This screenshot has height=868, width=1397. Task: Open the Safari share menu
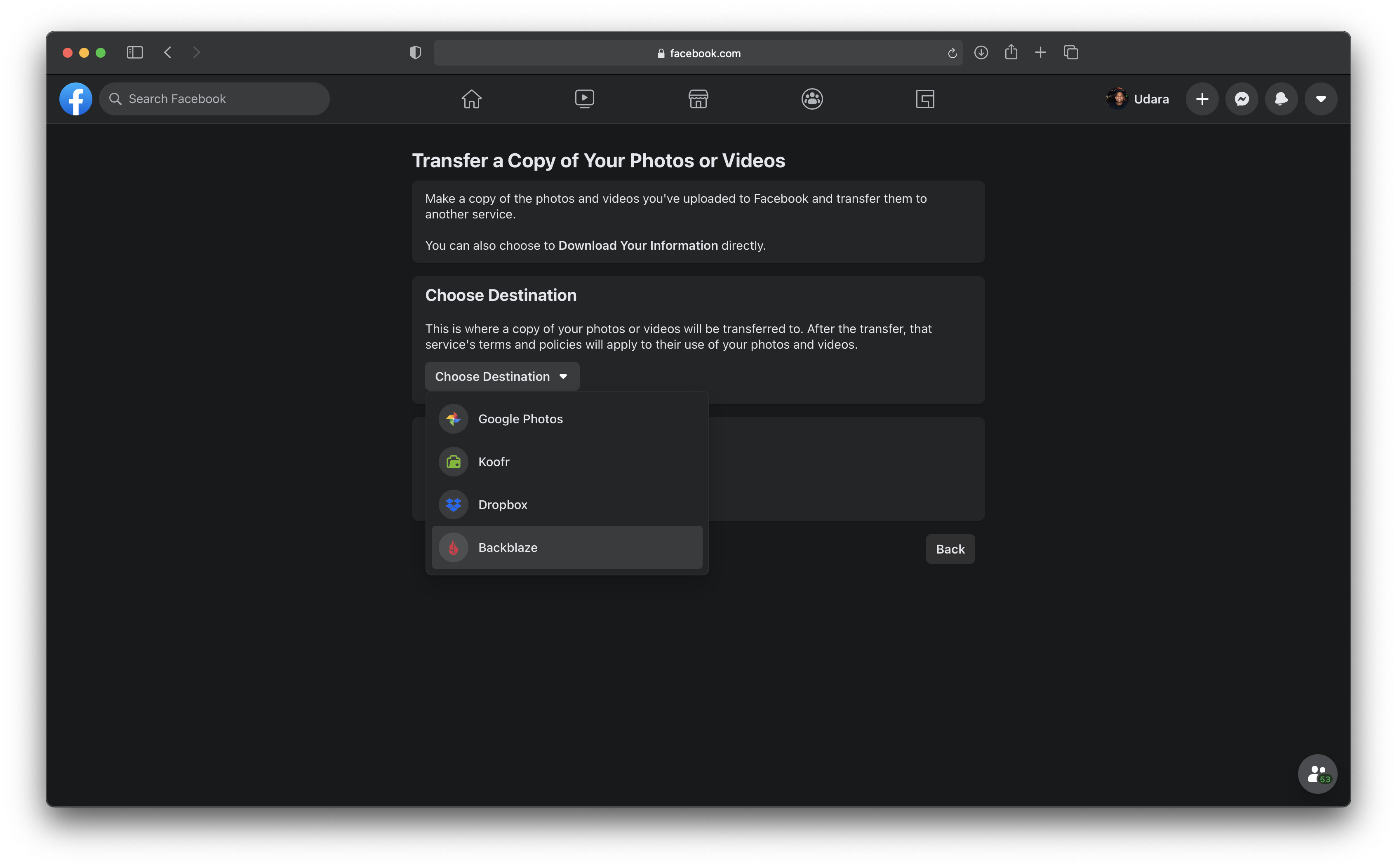click(x=1011, y=52)
